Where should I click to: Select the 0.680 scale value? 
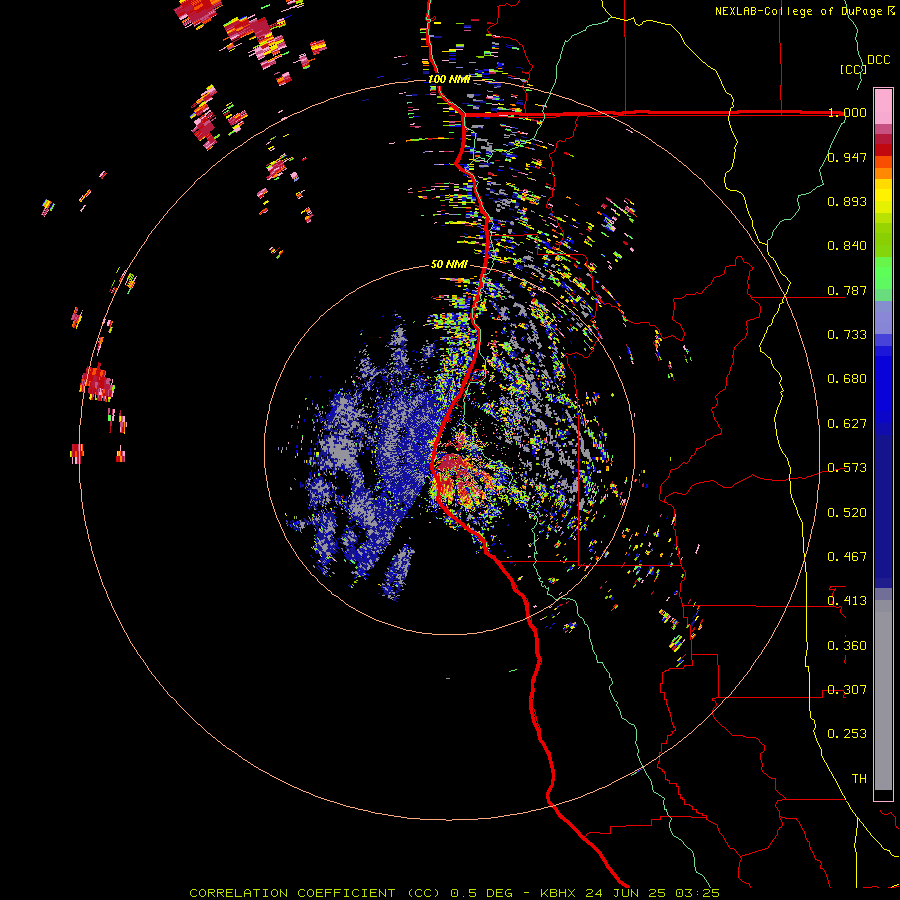click(847, 379)
